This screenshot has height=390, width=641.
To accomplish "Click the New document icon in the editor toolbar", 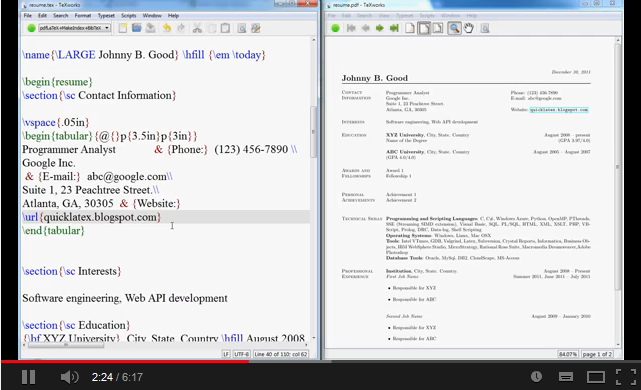I will click(x=123, y=28).
